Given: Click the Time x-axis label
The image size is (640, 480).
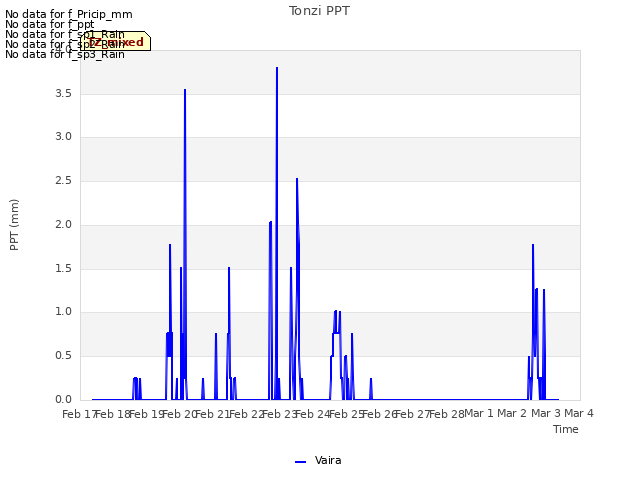Looking at the screenshot, I should tap(566, 429).
